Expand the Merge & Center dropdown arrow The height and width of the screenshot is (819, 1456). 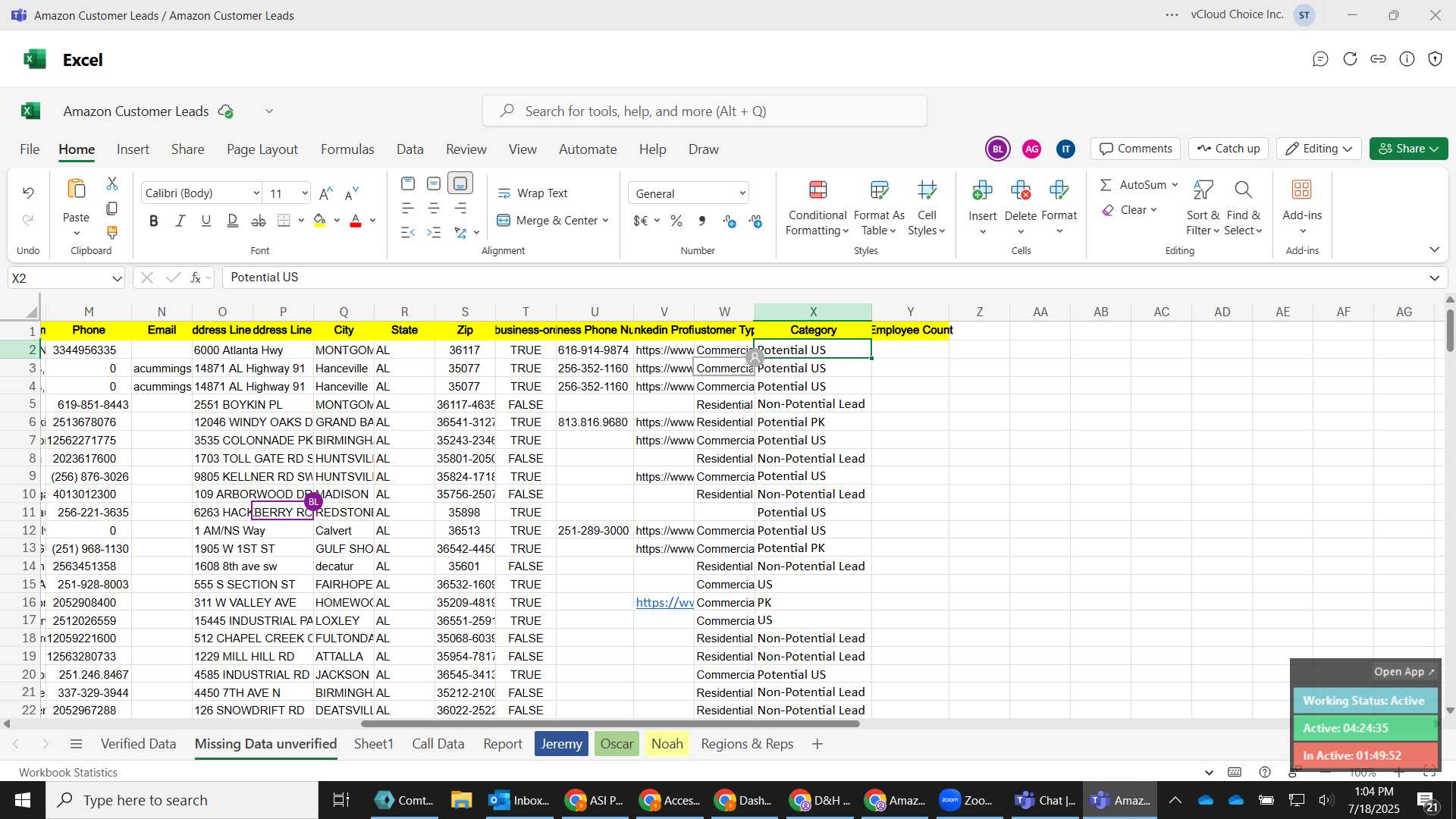[606, 221]
